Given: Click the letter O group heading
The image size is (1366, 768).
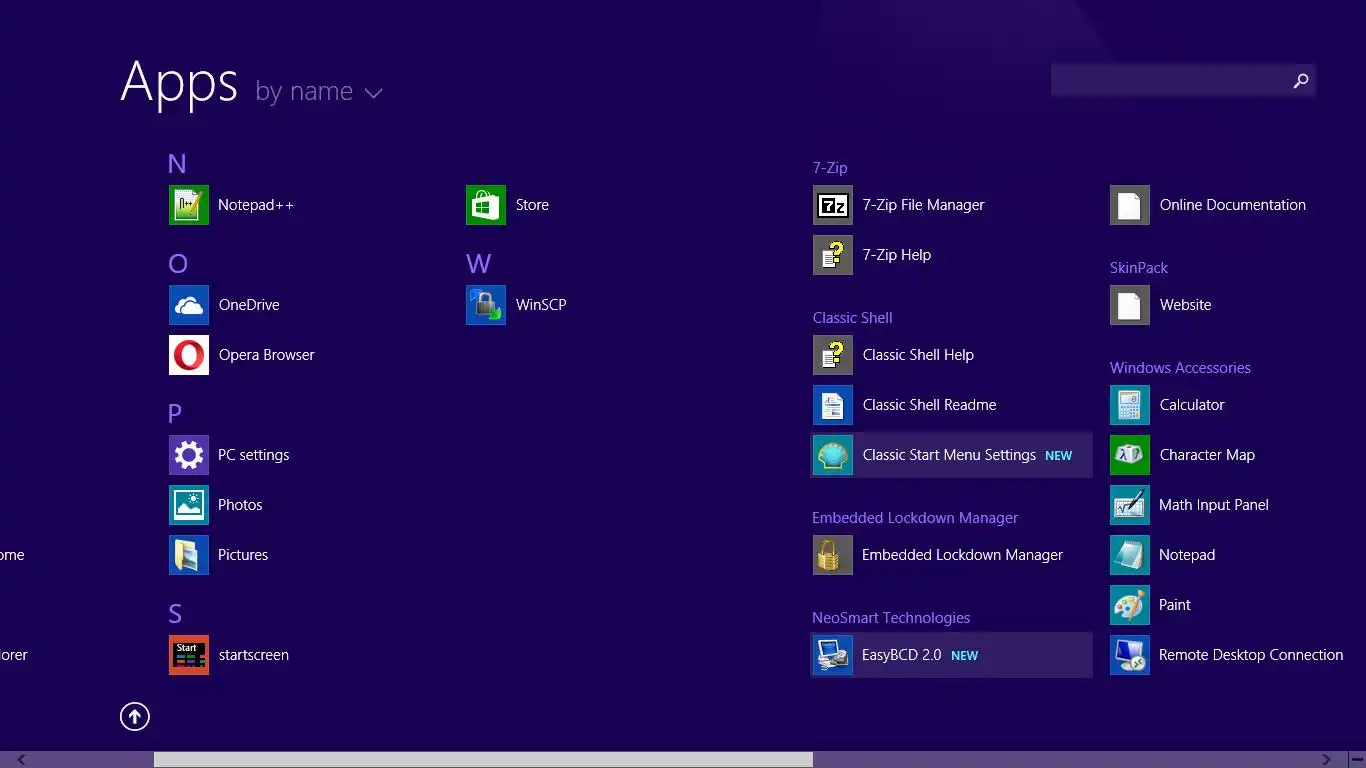Looking at the screenshot, I should tap(178, 264).
